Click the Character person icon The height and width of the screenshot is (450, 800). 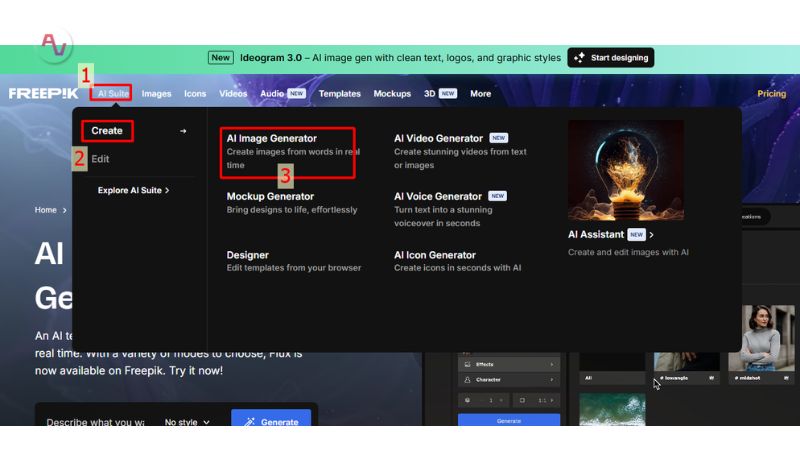(x=467, y=380)
